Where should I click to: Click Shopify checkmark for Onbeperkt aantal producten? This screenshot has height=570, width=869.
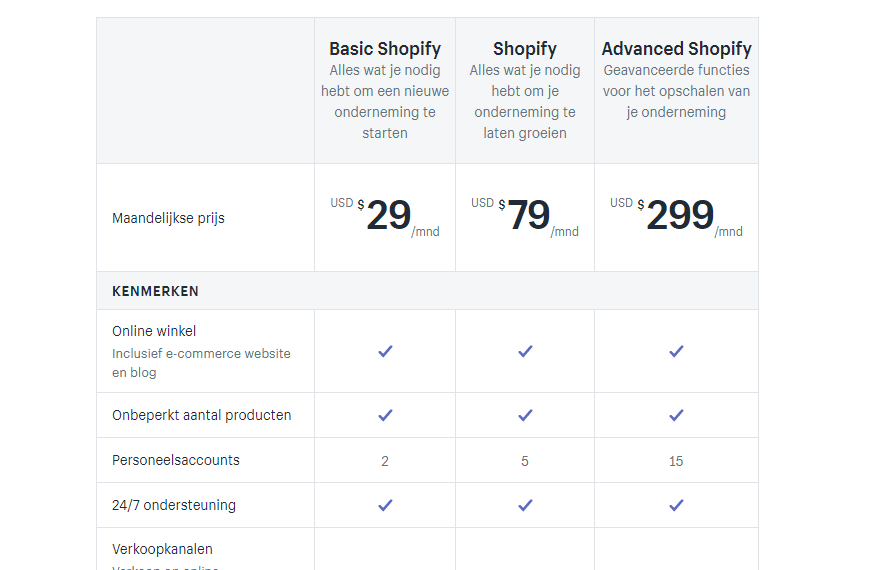click(x=525, y=415)
